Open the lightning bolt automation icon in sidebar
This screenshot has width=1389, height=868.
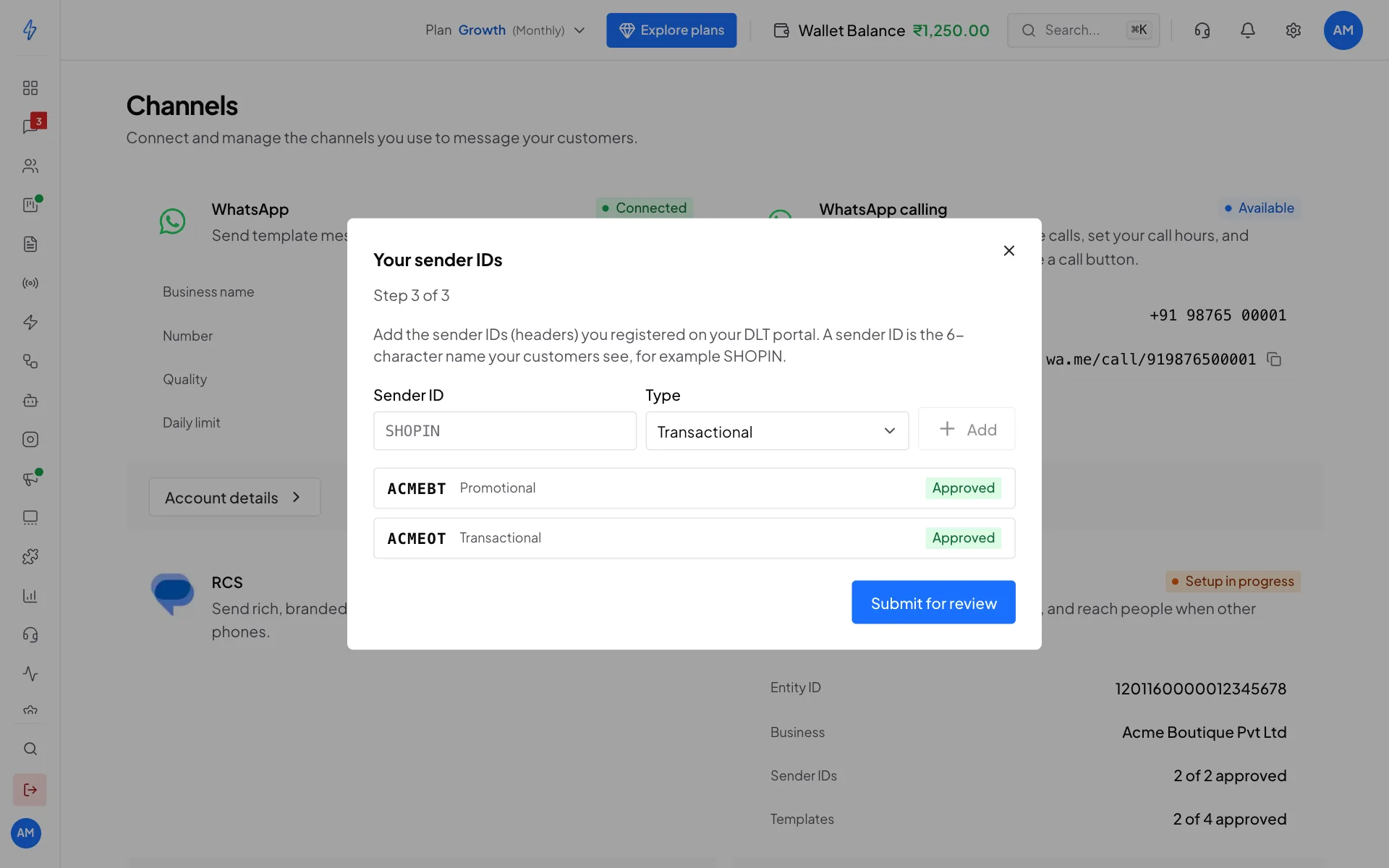pyautogui.click(x=30, y=322)
